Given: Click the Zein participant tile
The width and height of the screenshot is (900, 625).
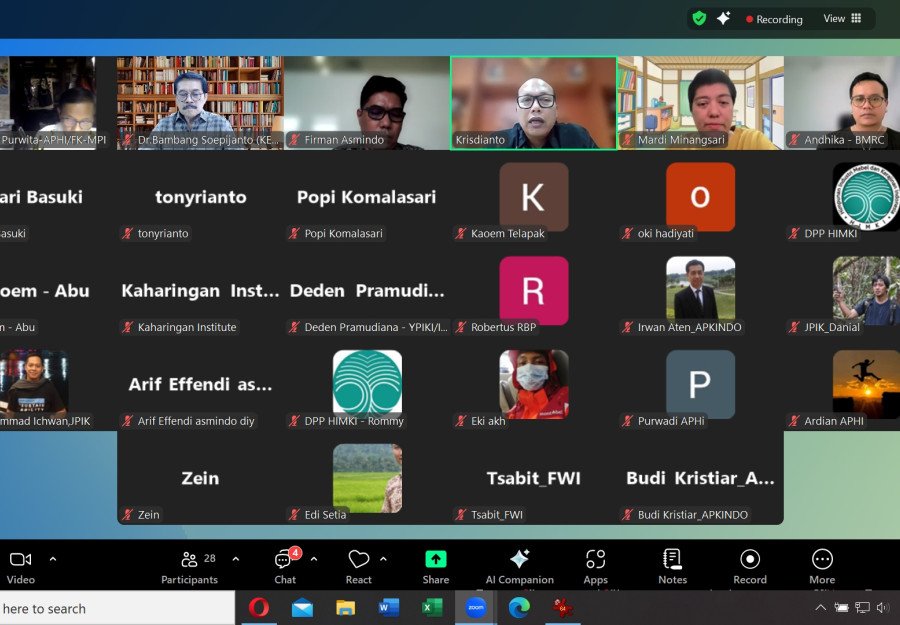Looking at the screenshot, I should click(x=200, y=478).
